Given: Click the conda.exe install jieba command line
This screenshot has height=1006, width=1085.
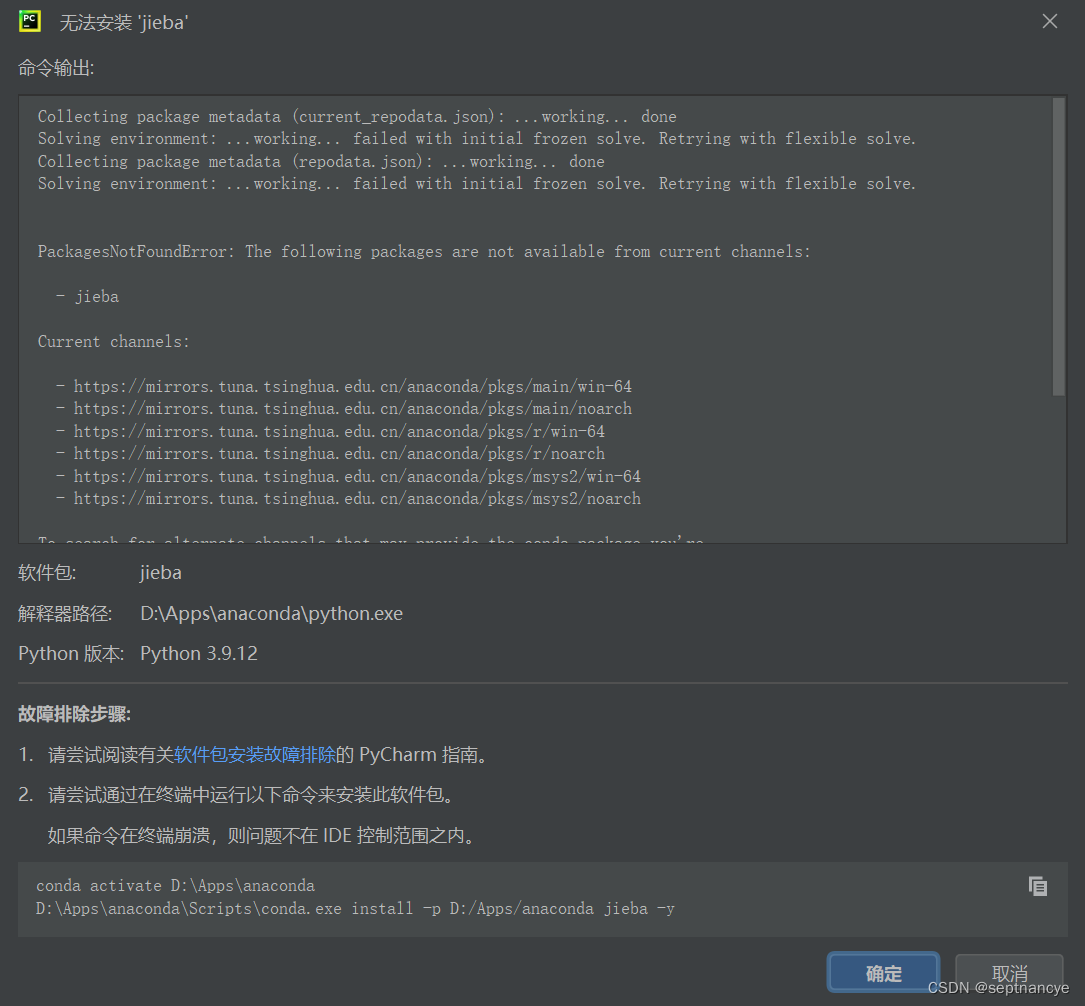Looking at the screenshot, I should 355,908.
